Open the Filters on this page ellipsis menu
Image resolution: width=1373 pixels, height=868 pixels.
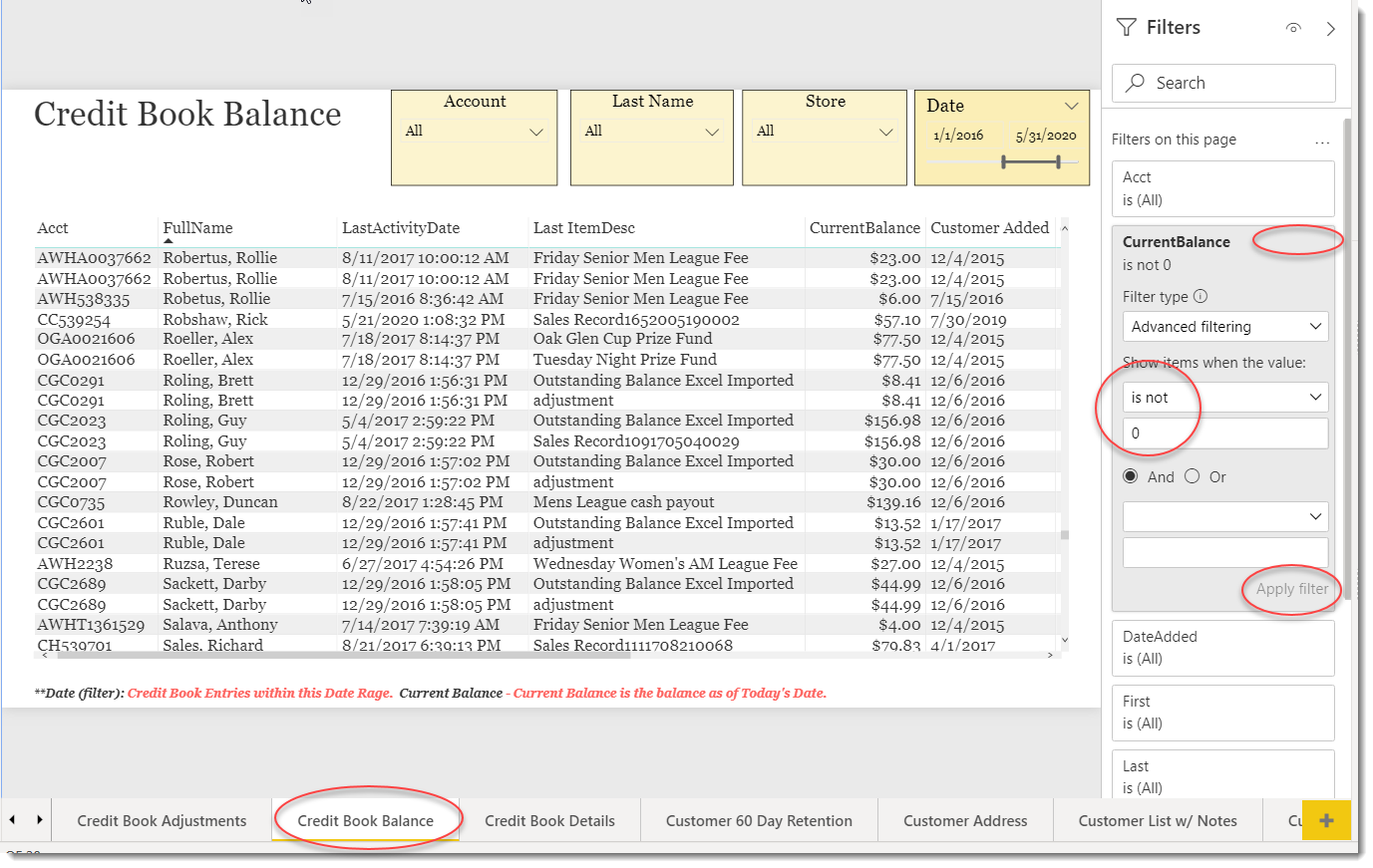pos(1322,142)
